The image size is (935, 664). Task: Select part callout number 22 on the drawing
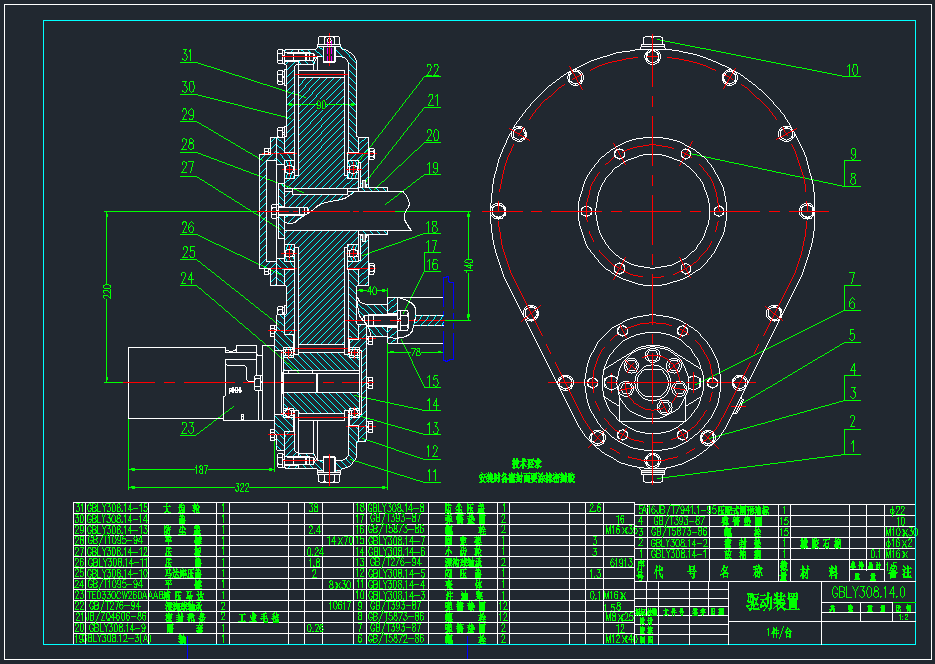432,70
